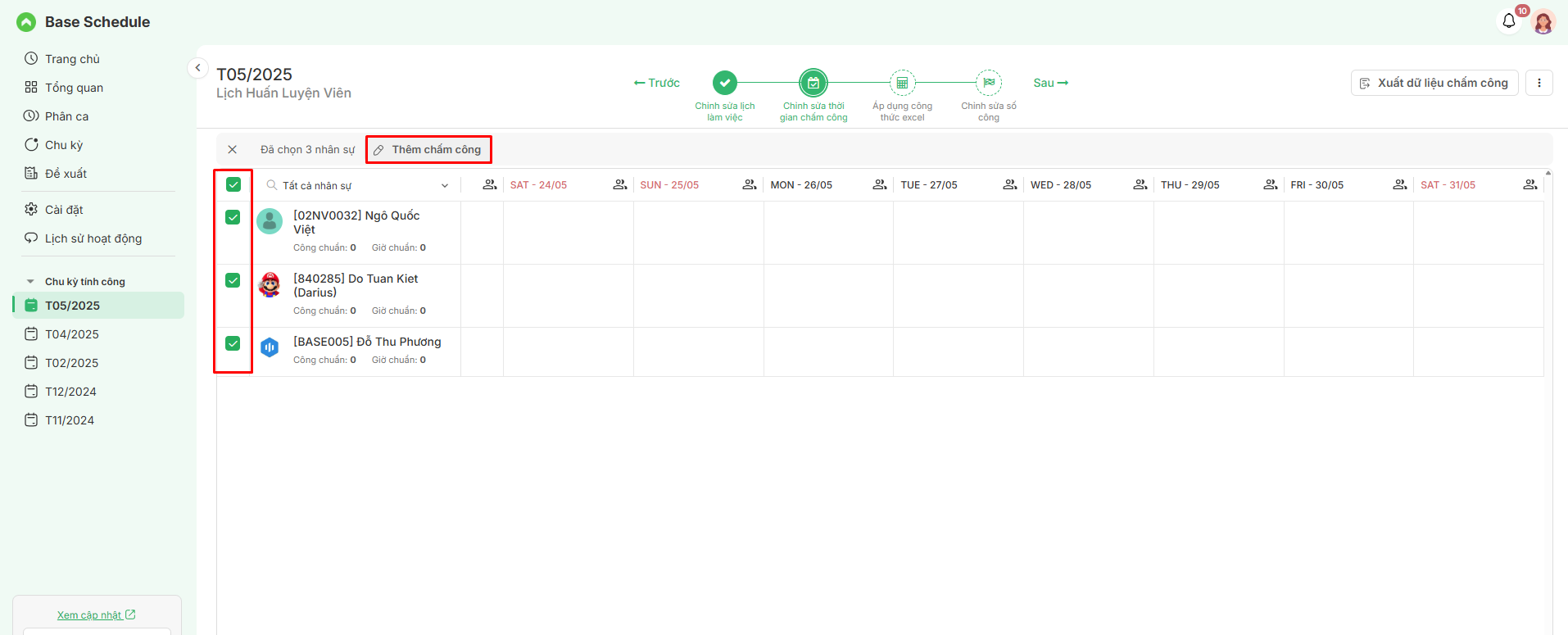
Task: Click 'Thêm chấm công' button
Action: pos(428,150)
